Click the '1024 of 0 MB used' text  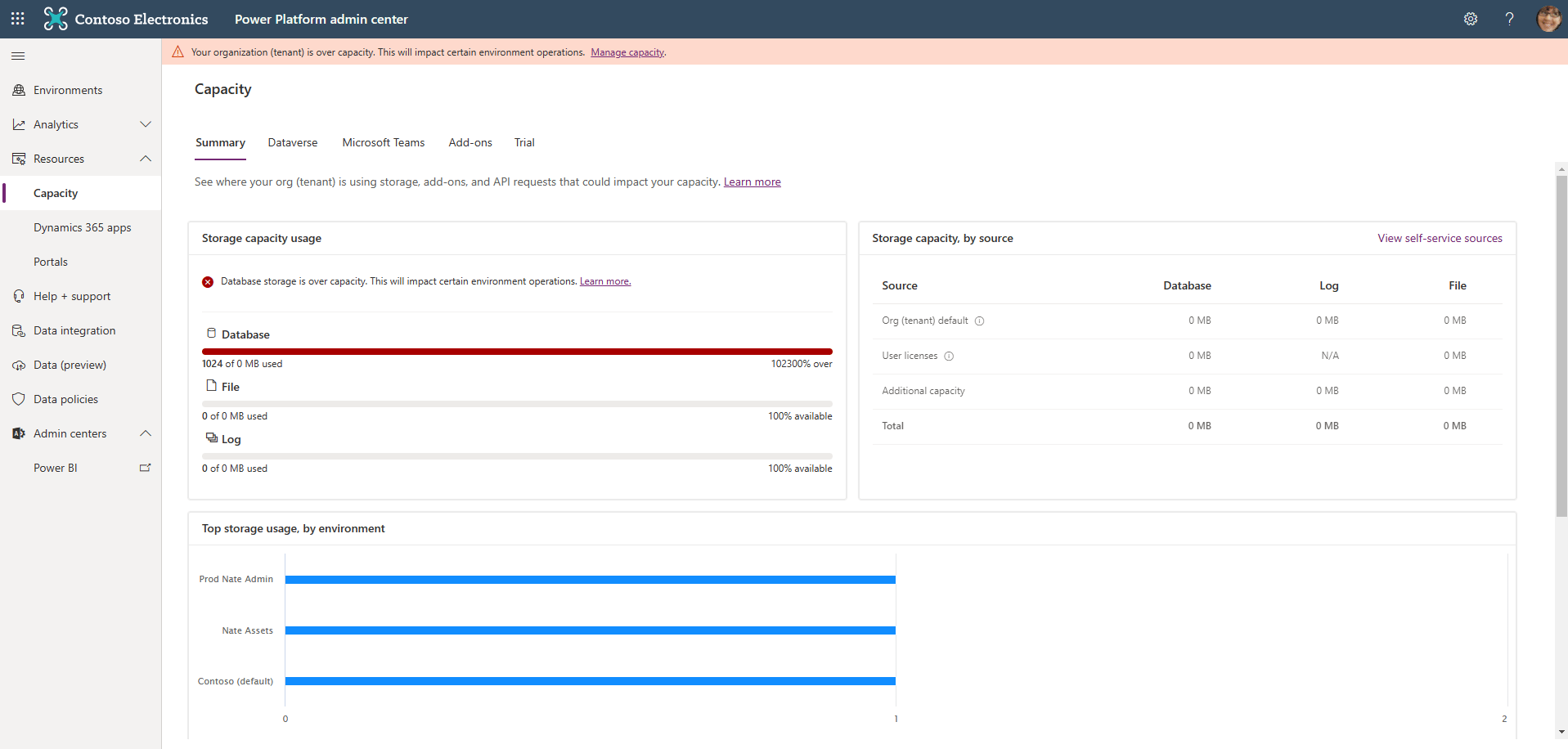point(242,364)
